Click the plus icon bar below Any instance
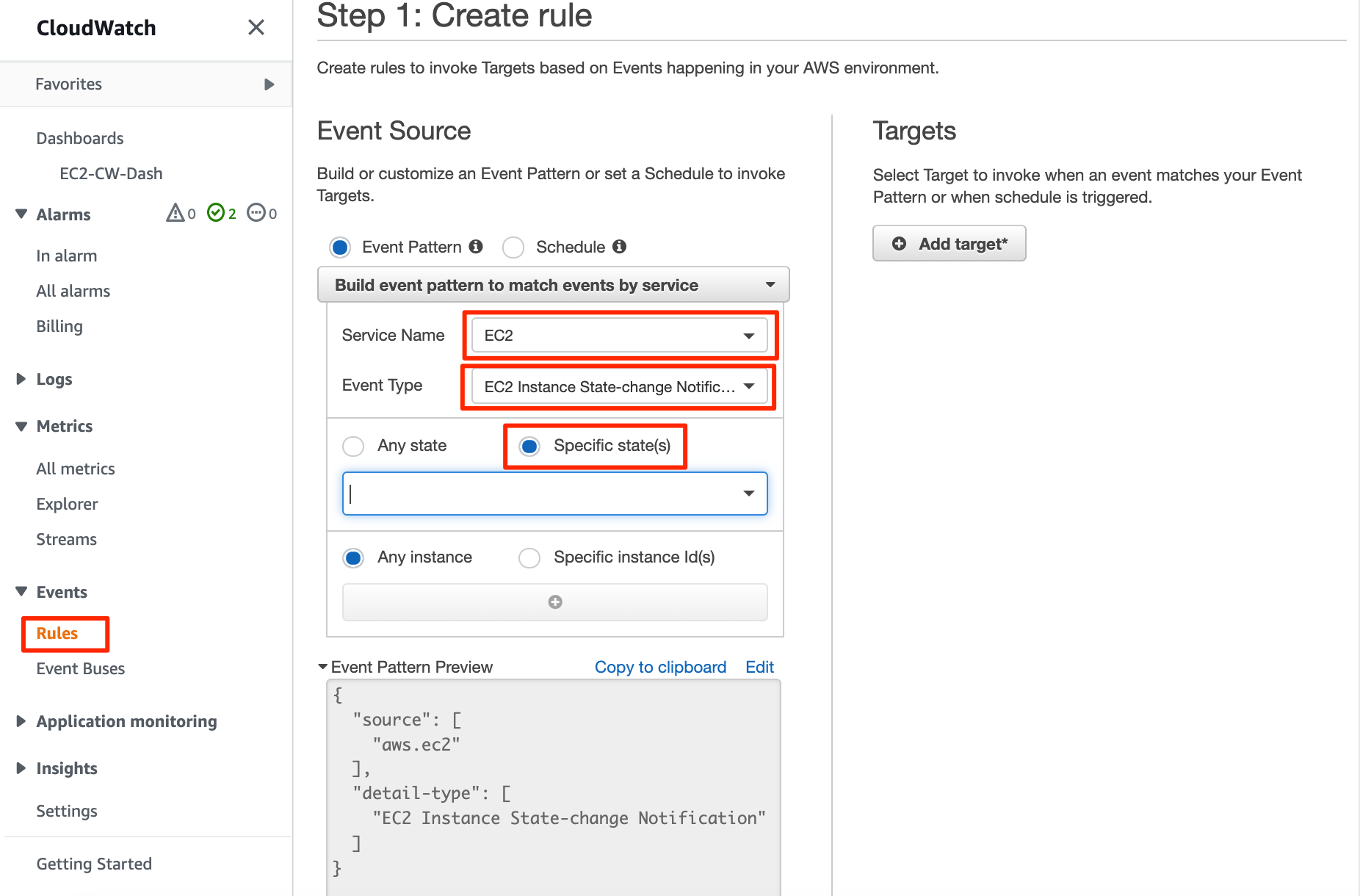 click(555, 602)
